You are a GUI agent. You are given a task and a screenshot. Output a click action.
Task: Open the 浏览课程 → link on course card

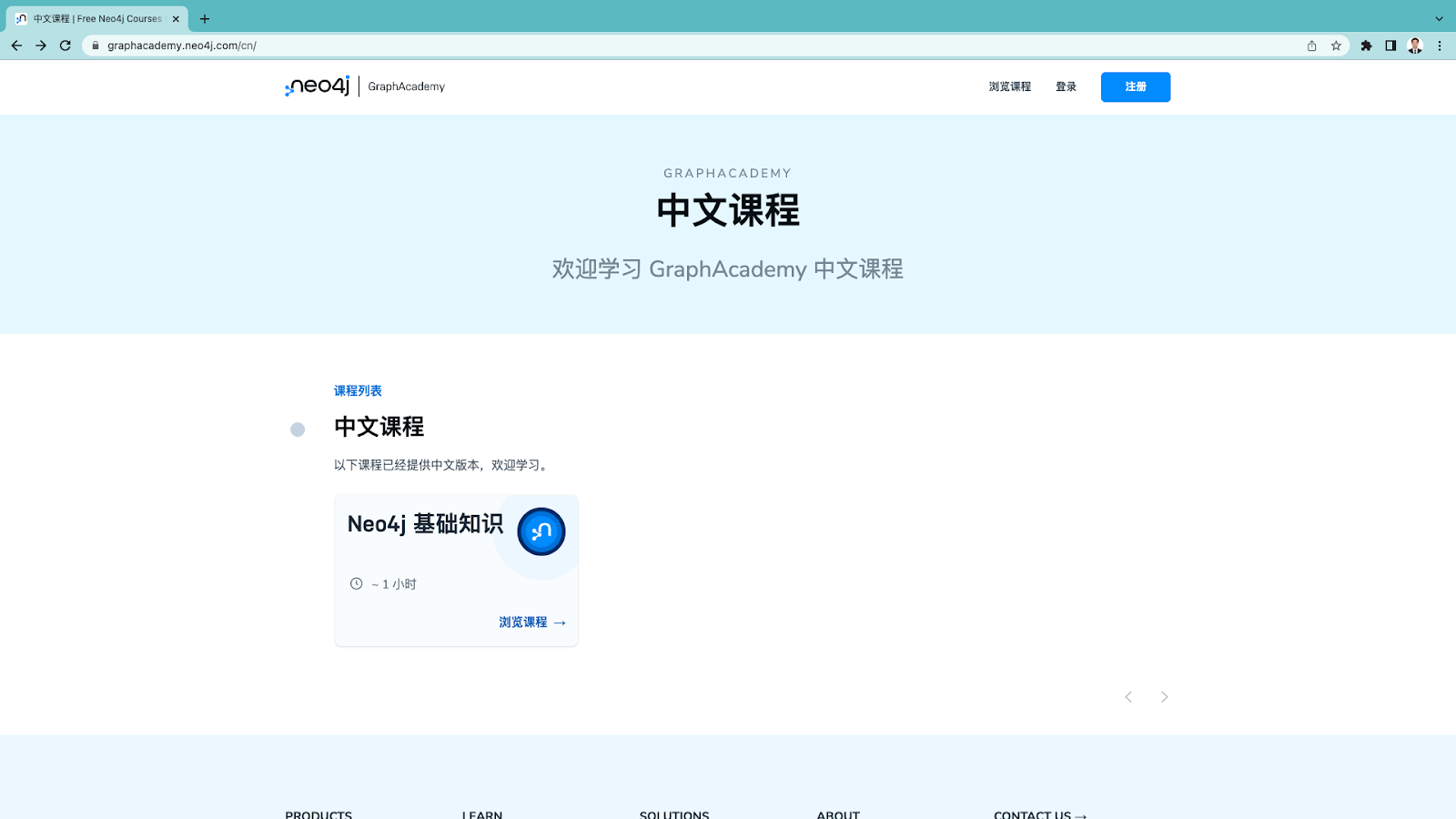pyautogui.click(x=532, y=622)
